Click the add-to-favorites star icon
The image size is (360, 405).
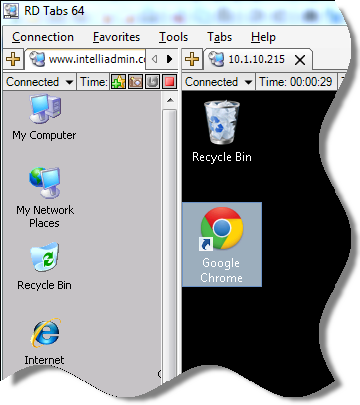[x=118, y=82]
